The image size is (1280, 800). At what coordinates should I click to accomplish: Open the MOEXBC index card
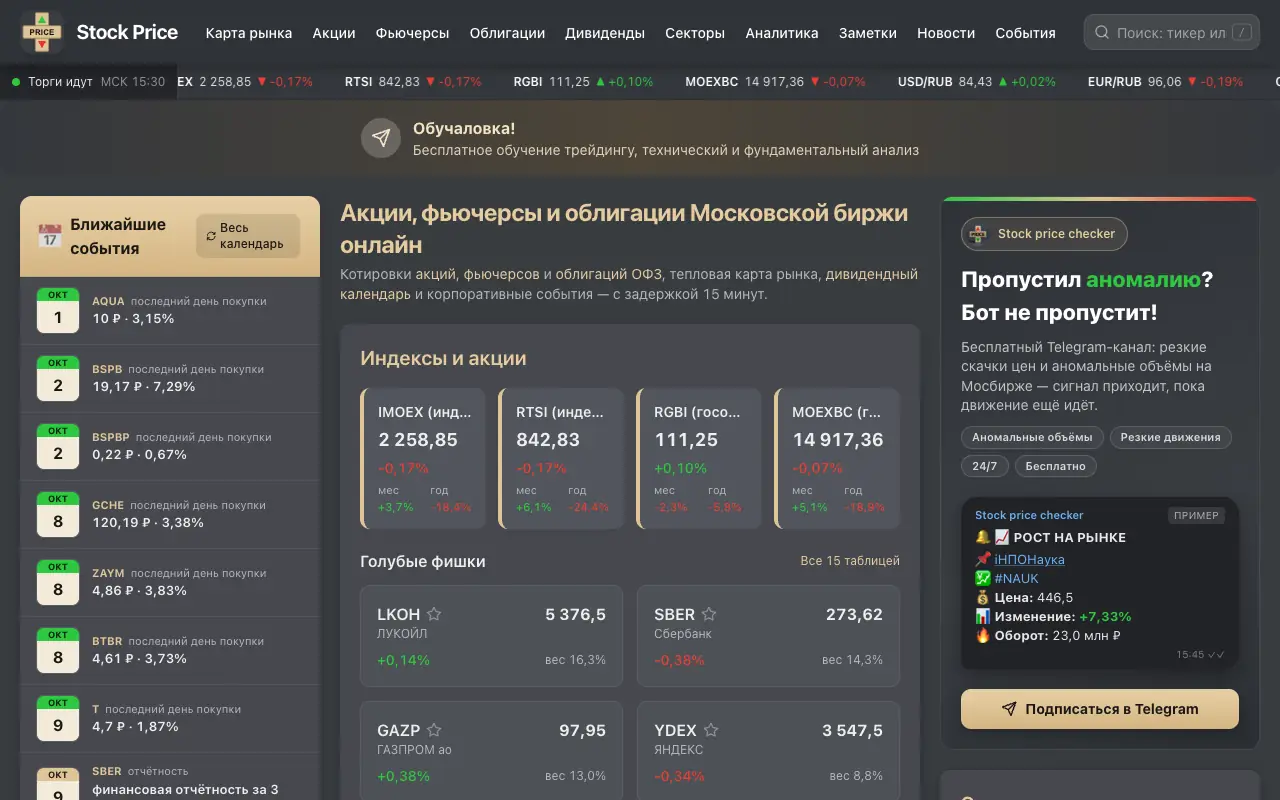(x=837, y=459)
